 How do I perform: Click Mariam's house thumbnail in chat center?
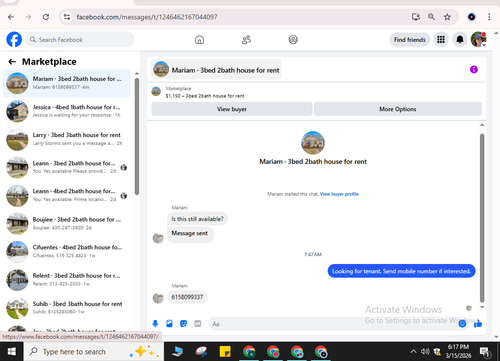point(313,143)
